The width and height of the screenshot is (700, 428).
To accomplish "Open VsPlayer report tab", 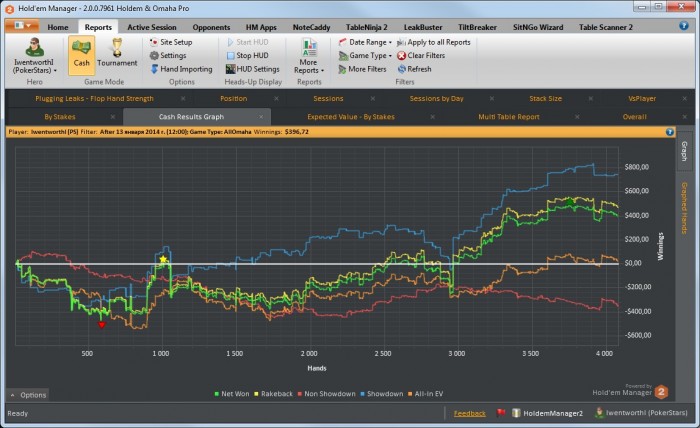I will (x=642, y=99).
